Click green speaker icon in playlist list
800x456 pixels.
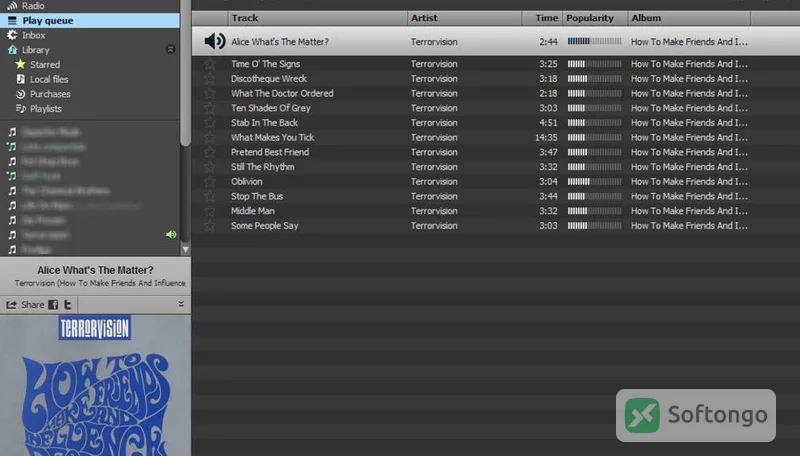(x=171, y=235)
